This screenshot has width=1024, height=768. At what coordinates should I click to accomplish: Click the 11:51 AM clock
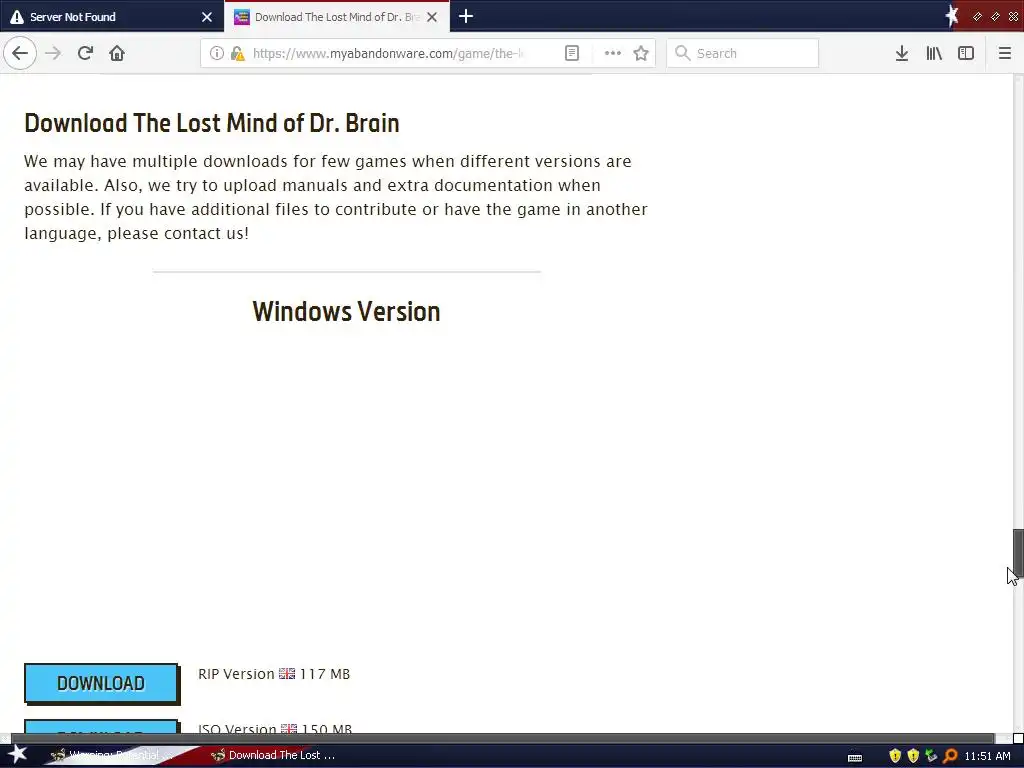[x=987, y=756]
